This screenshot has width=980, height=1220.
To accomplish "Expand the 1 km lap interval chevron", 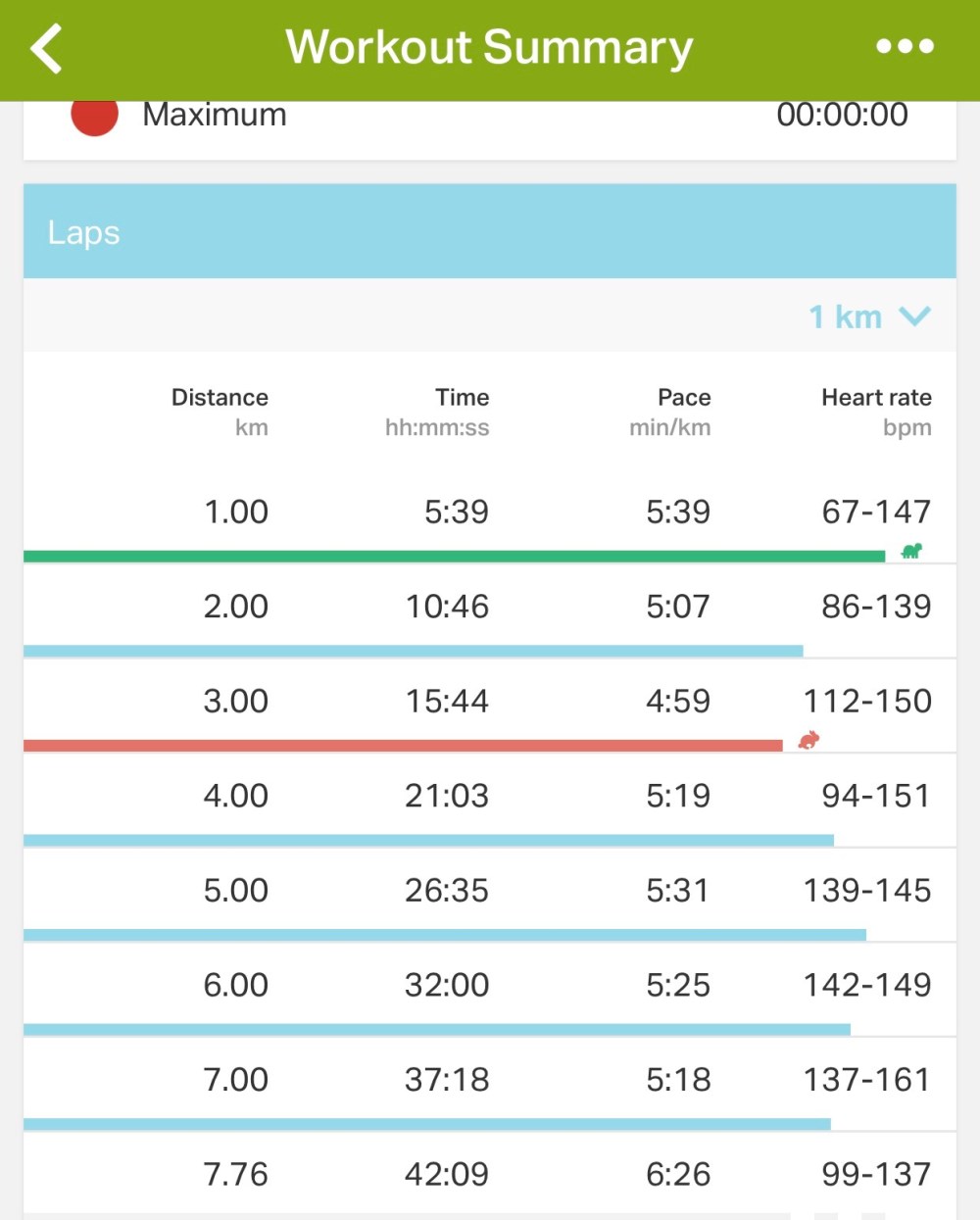I will tap(914, 317).
